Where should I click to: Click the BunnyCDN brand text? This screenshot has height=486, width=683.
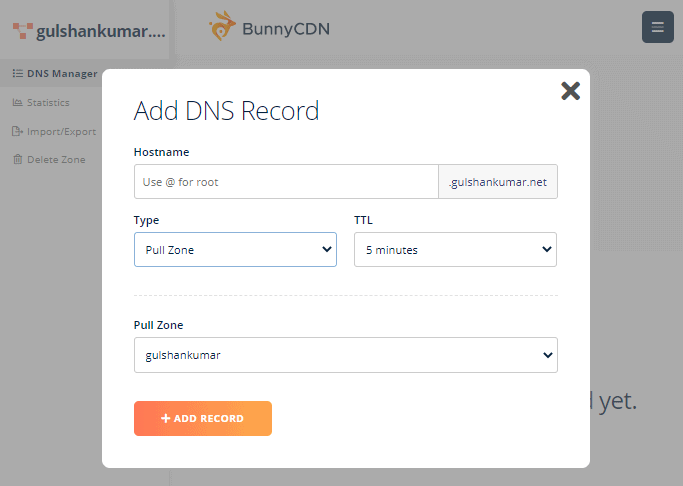pyautogui.click(x=286, y=29)
